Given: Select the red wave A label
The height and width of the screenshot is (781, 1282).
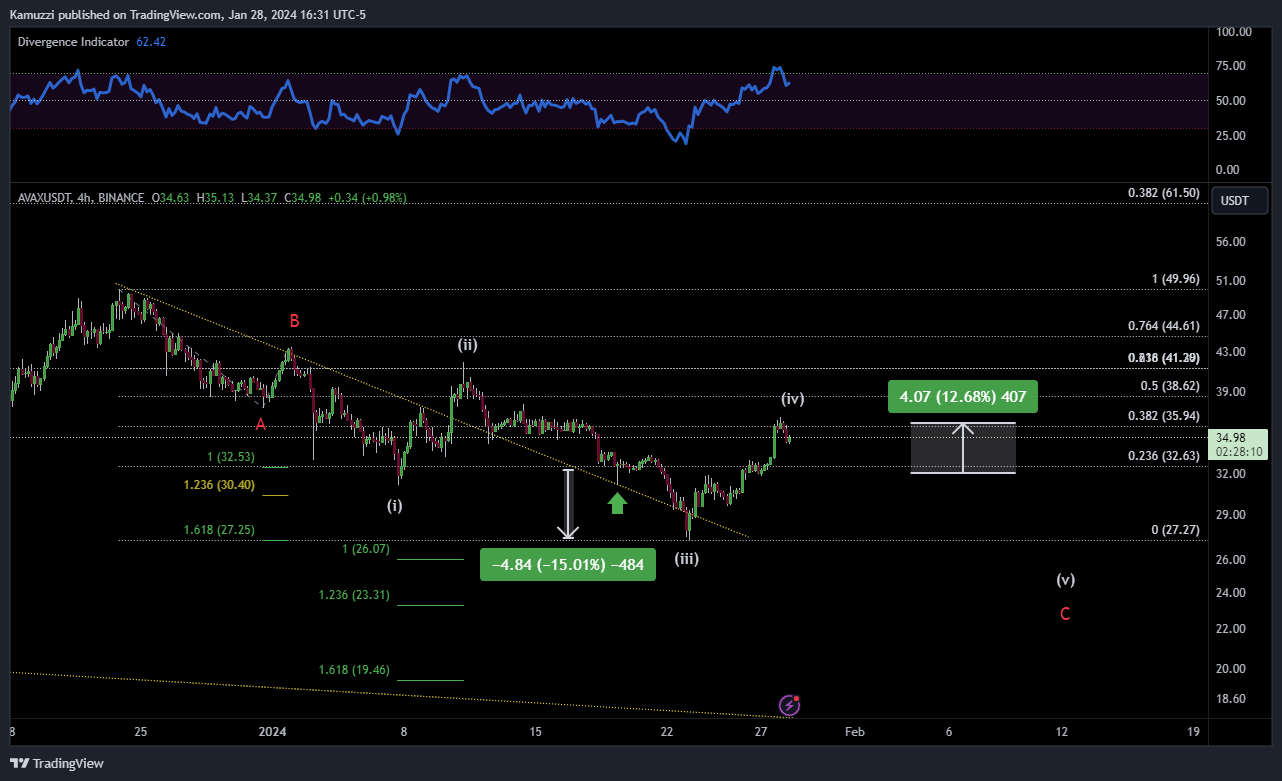Looking at the screenshot, I should coord(261,424).
